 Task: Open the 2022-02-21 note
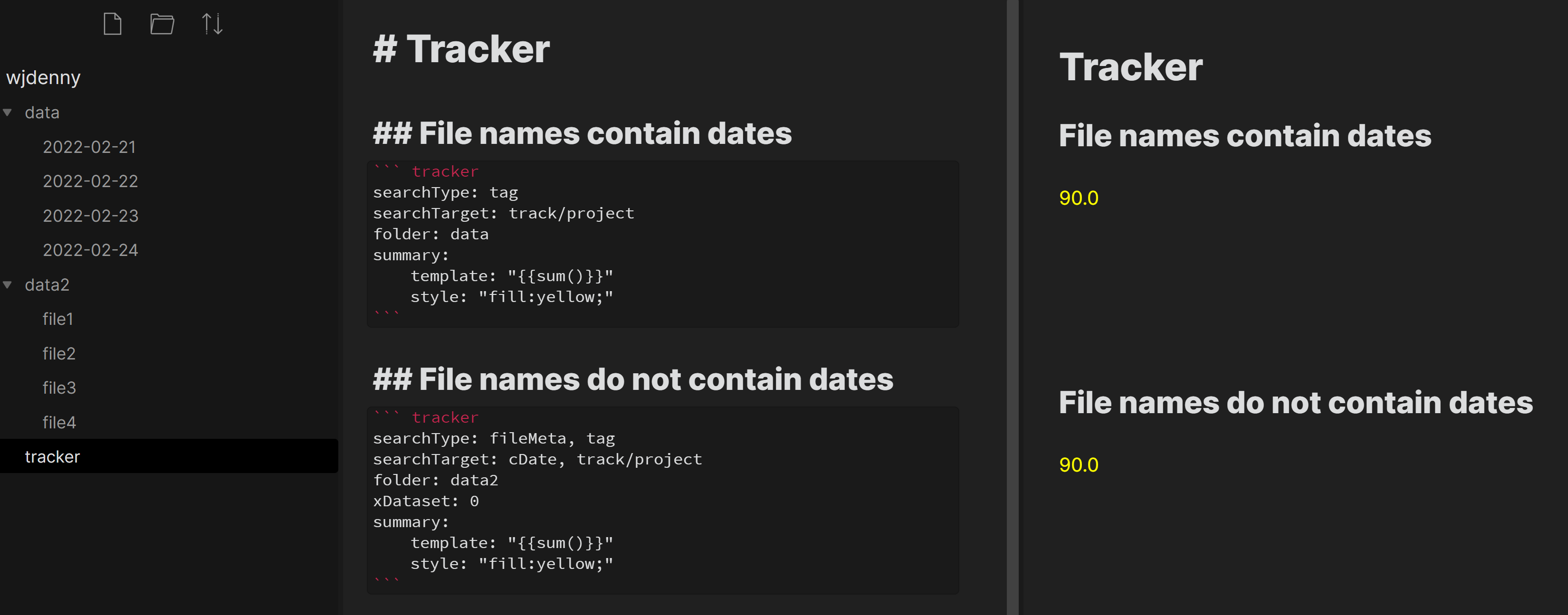(90, 147)
